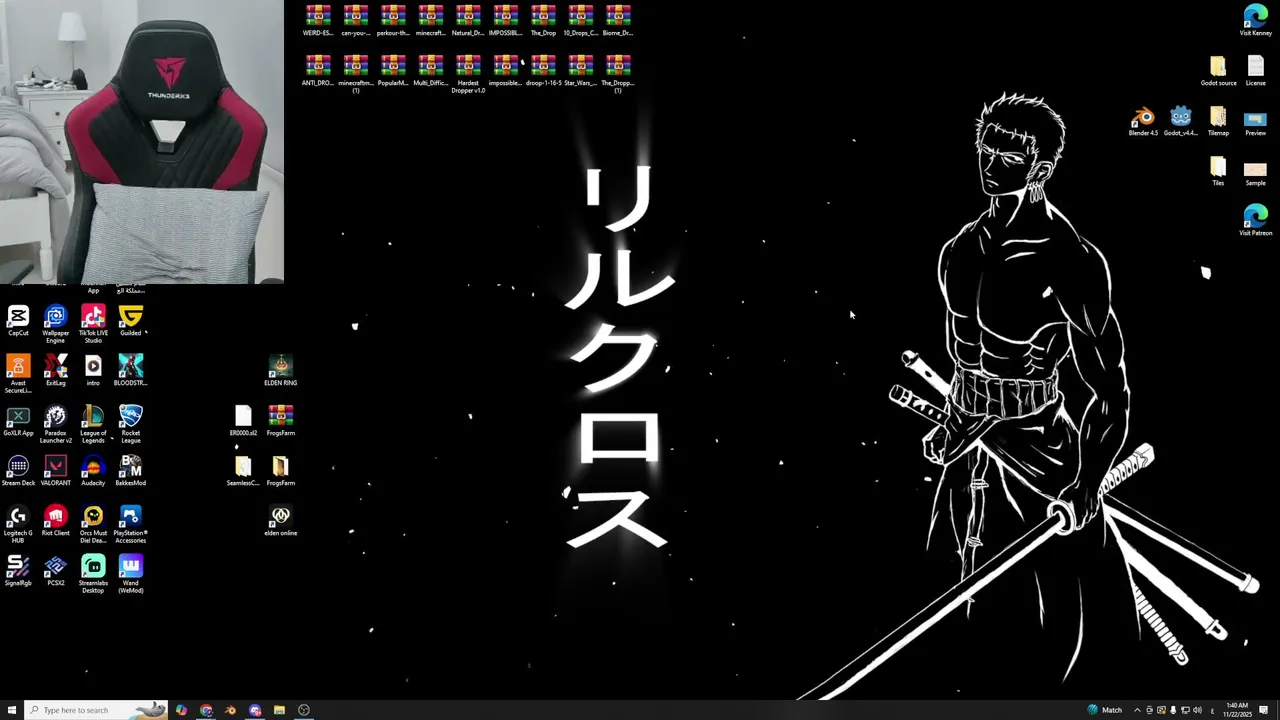Image resolution: width=1280 pixels, height=720 pixels.
Task: Select the FrogsFarm archive file
Action: (x=280, y=422)
